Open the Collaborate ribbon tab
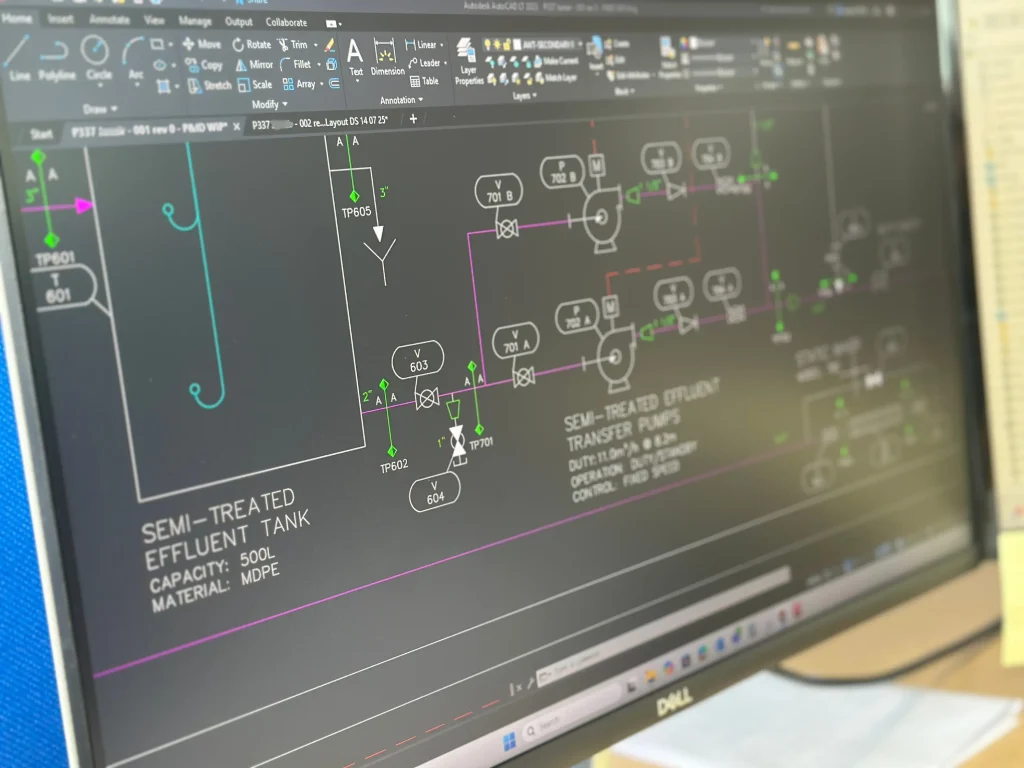 click(x=286, y=22)
